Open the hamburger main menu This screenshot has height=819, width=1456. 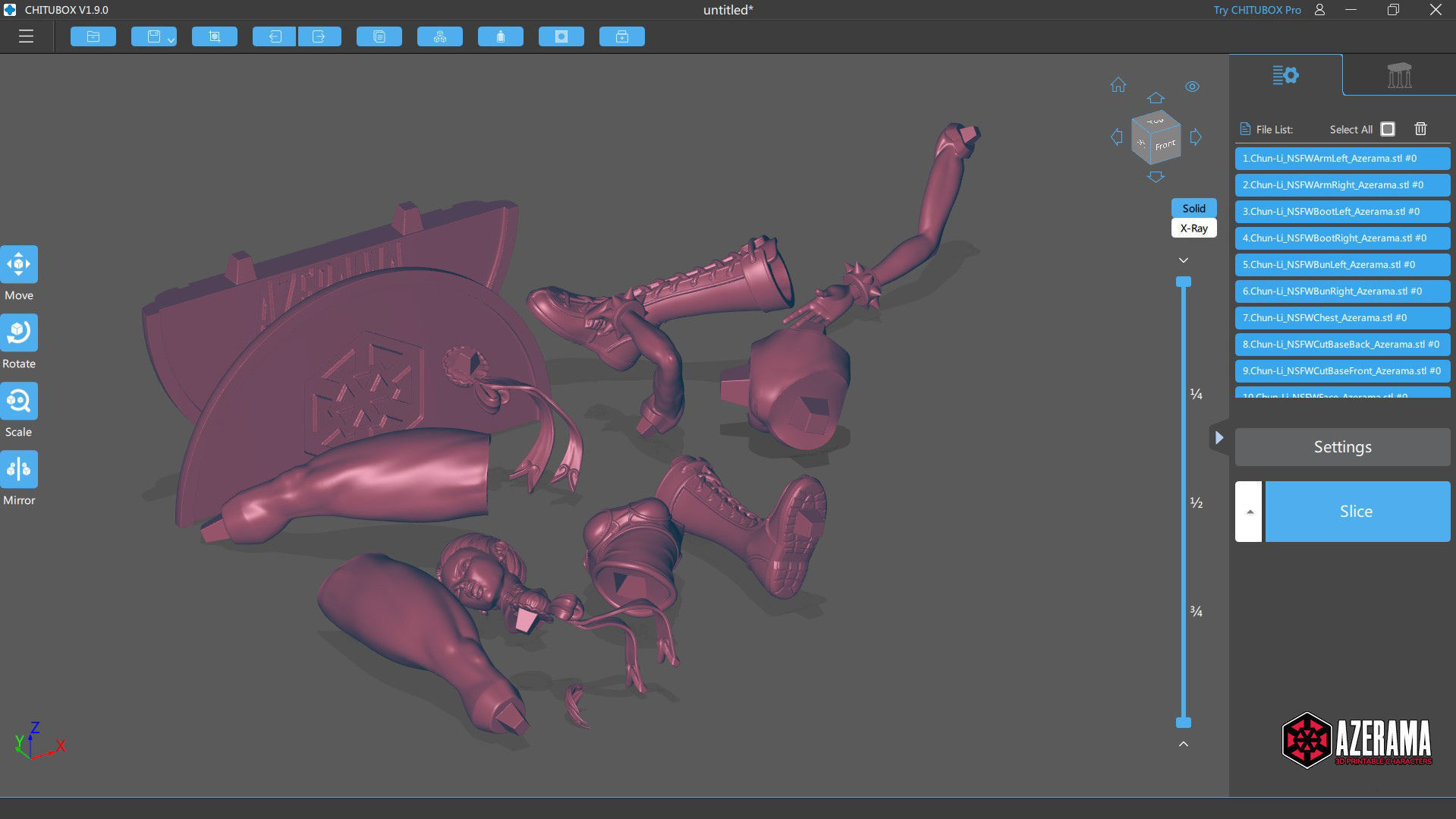point(26,36)
